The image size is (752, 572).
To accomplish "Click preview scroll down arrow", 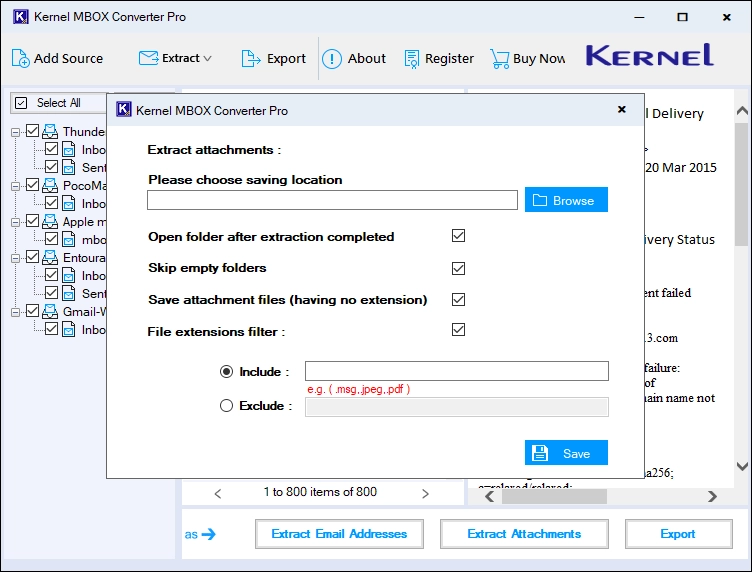I will (x=742, y=466).
